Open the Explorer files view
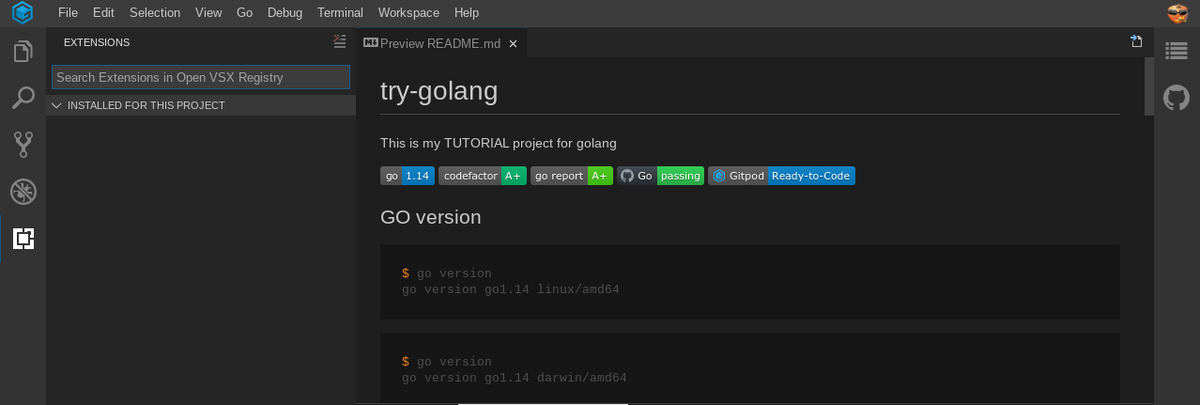 [x=22, y=51]
